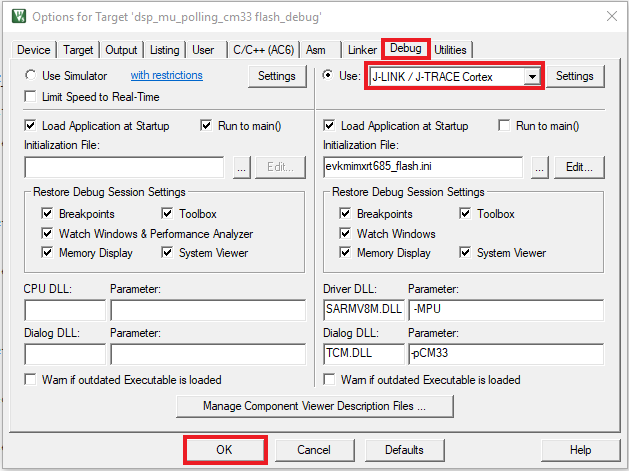629x471 pixels.
Task: Switch to the Utilities tab
Action: click(450, 50)
